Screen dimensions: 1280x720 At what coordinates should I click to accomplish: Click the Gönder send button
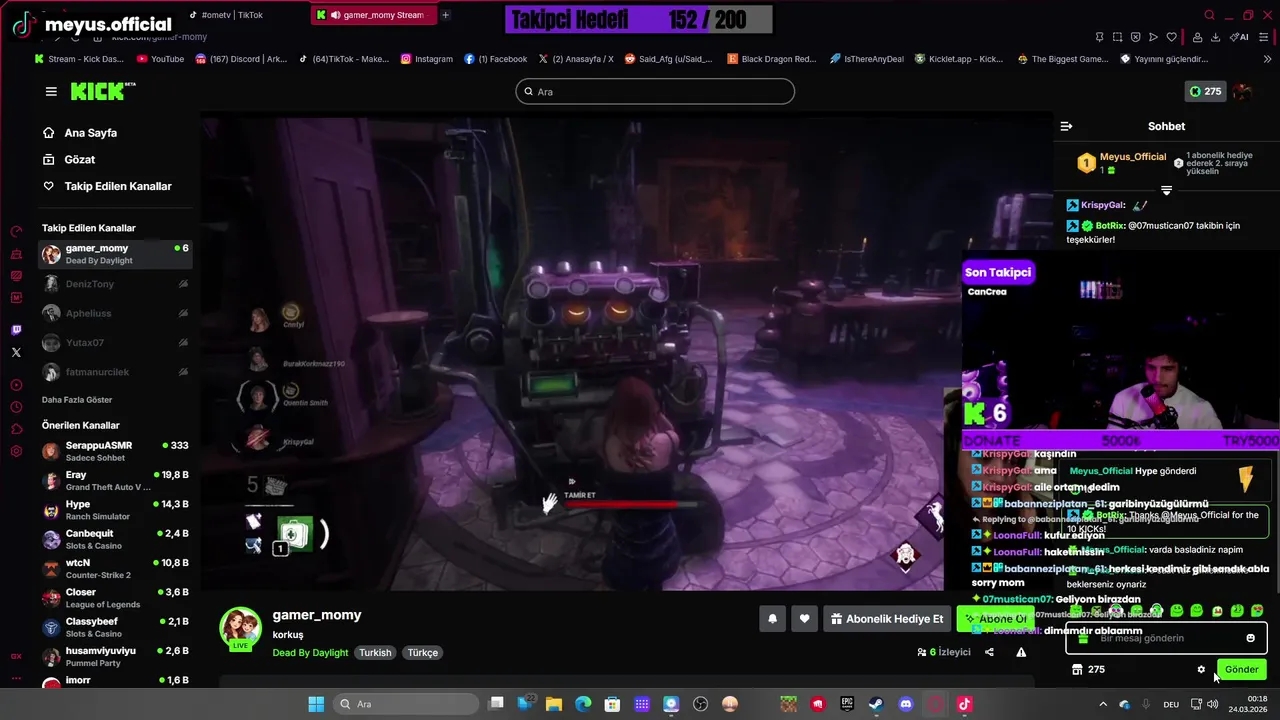(x=1241, y=670)
